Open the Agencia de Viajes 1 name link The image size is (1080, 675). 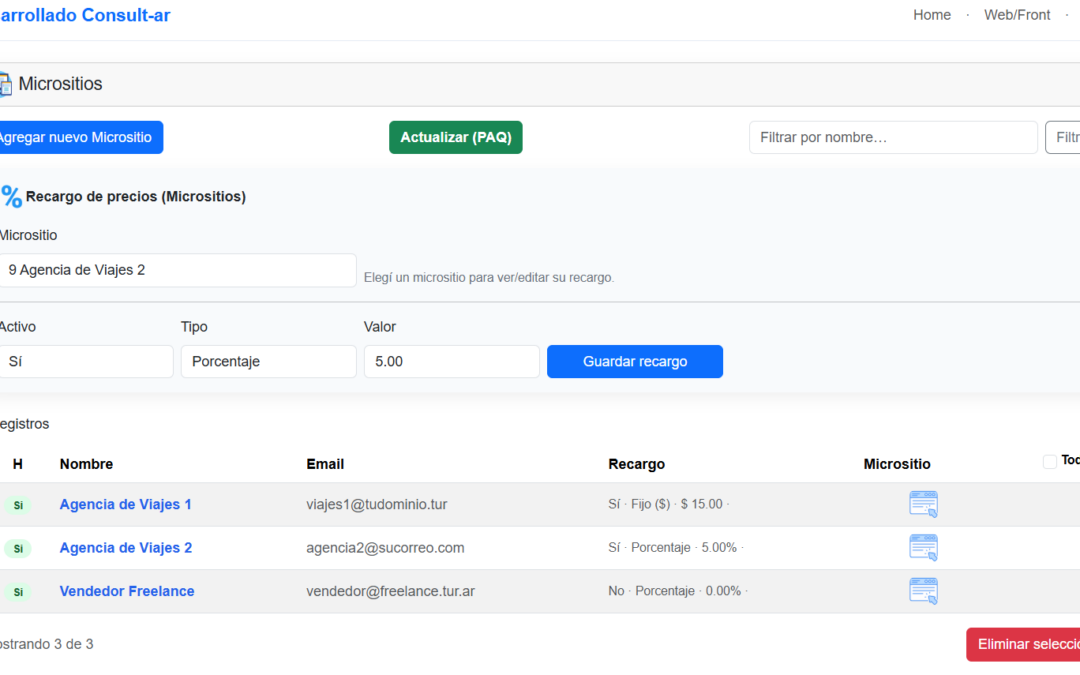(125, 505)
